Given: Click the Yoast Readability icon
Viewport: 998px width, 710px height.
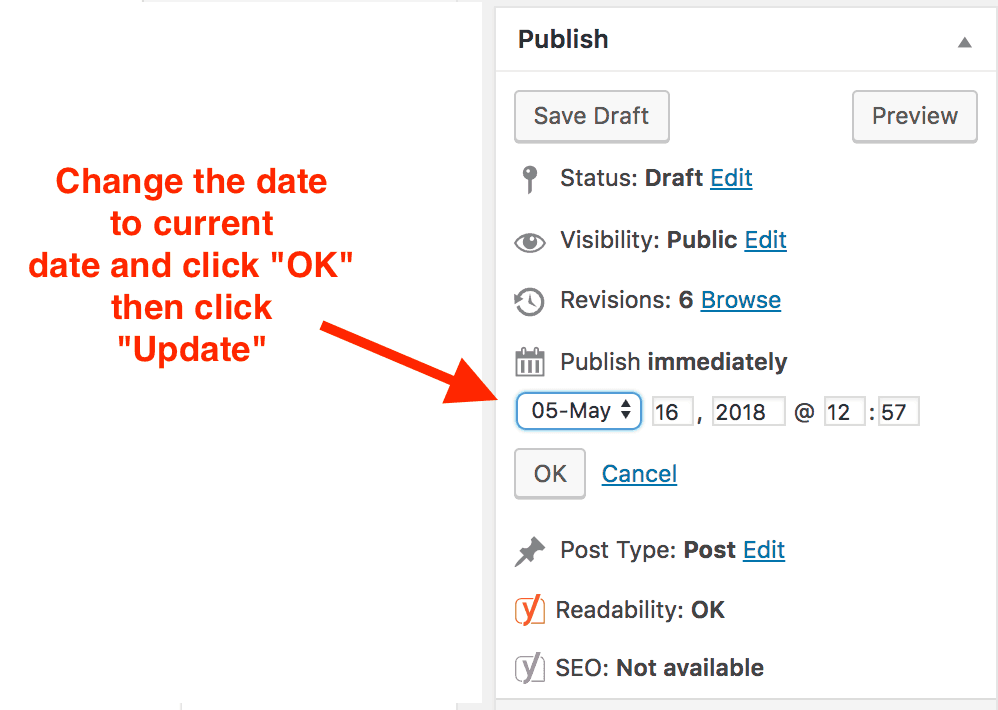Looking at the screenshot, I should click(x=529, y=610).
